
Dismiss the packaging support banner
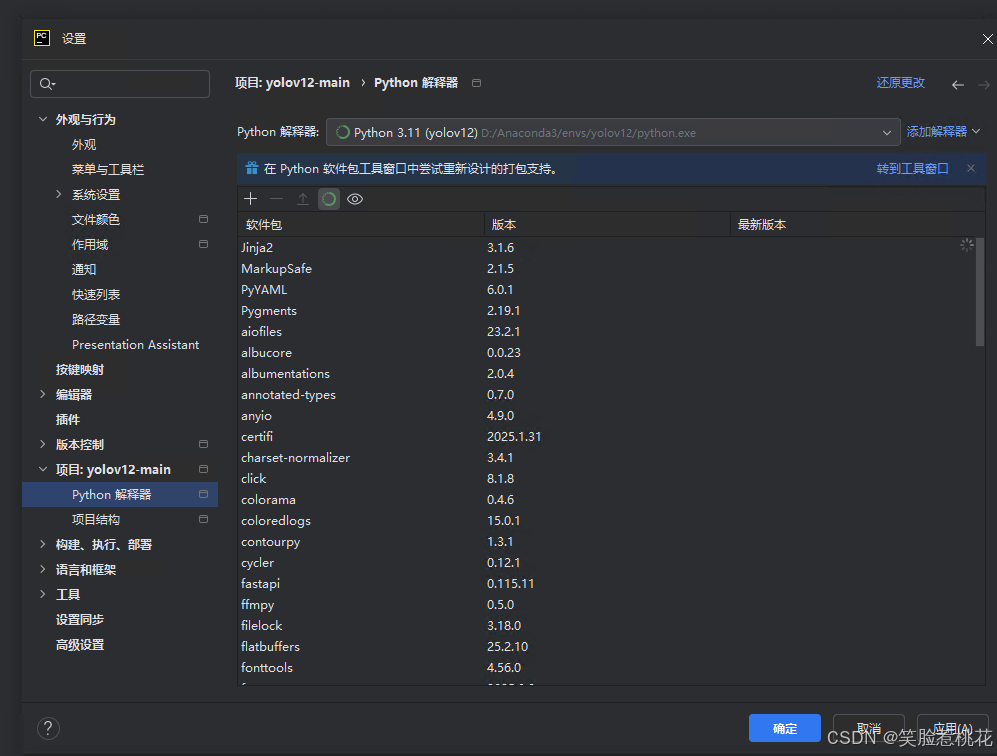pyautogui.click(x=971, y=168)
